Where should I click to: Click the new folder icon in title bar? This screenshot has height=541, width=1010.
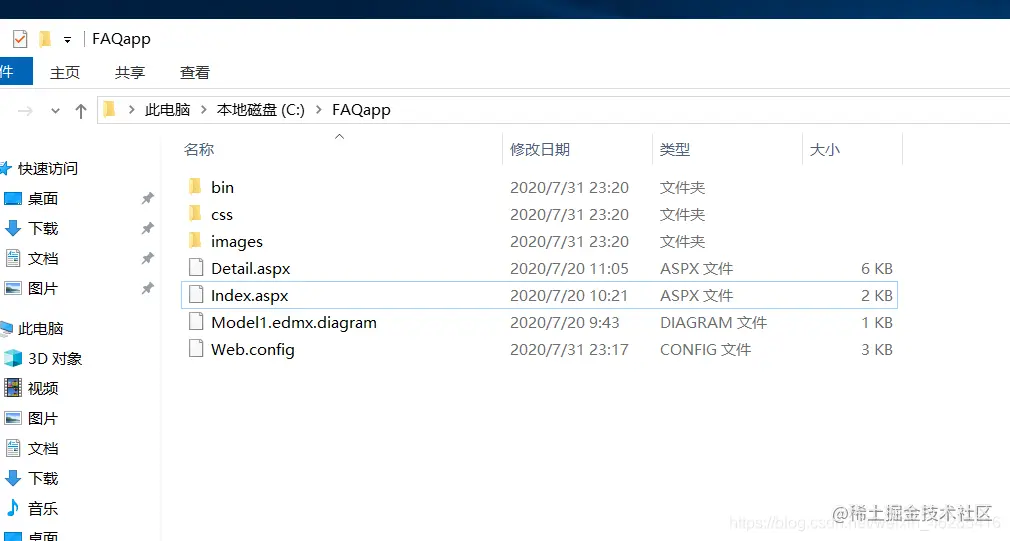[44, 39]
